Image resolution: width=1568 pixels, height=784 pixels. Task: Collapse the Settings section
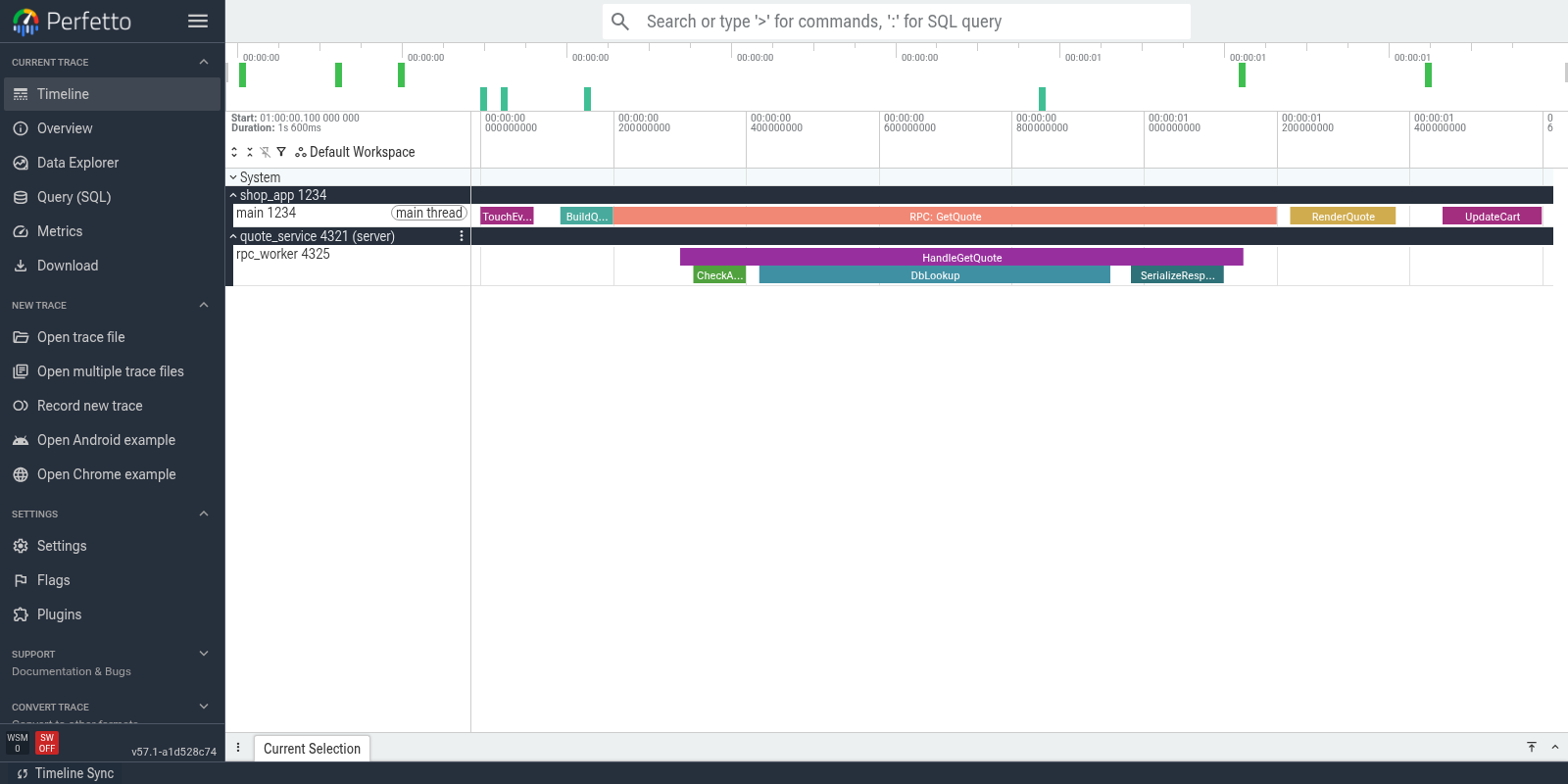click(x=204, y=514)
